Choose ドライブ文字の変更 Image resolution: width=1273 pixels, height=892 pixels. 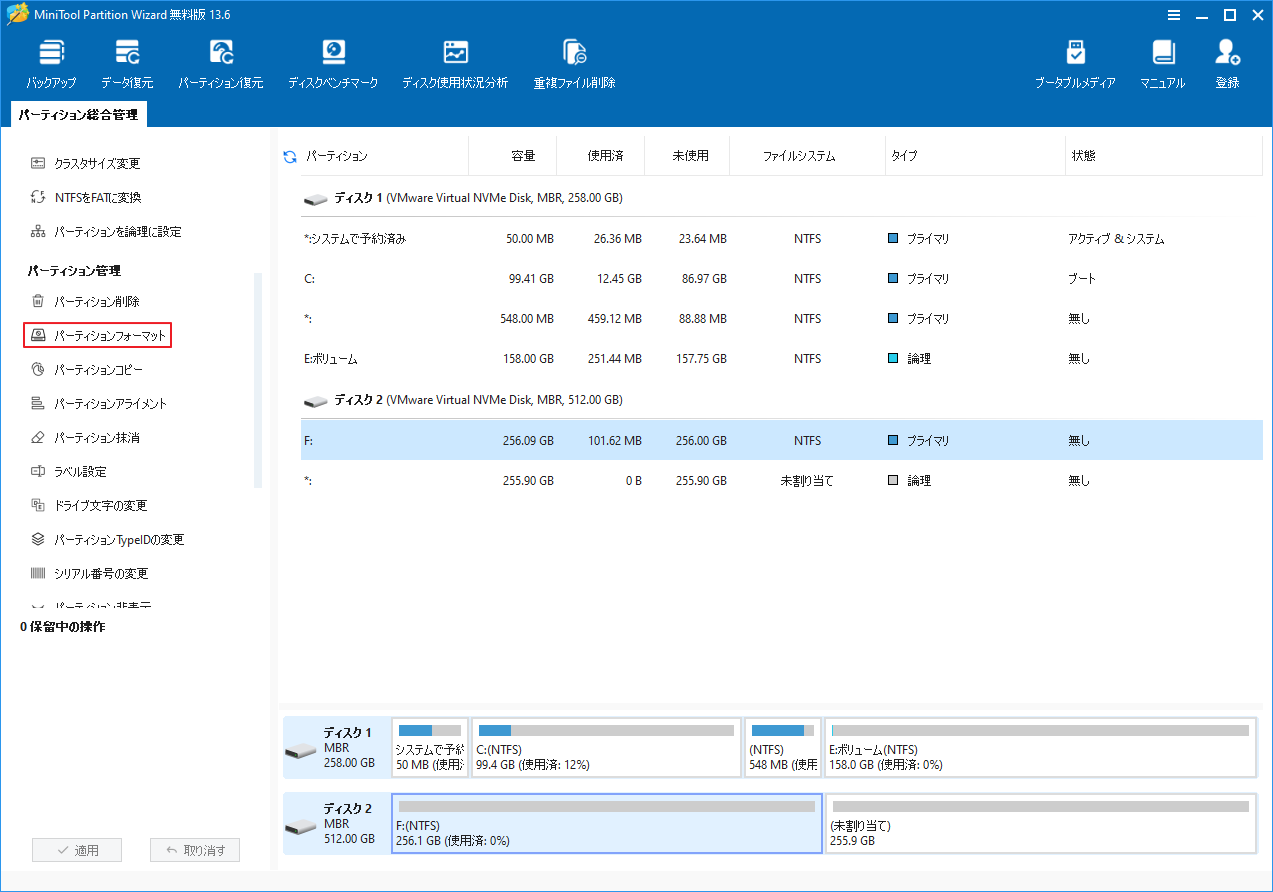point(89,505)
